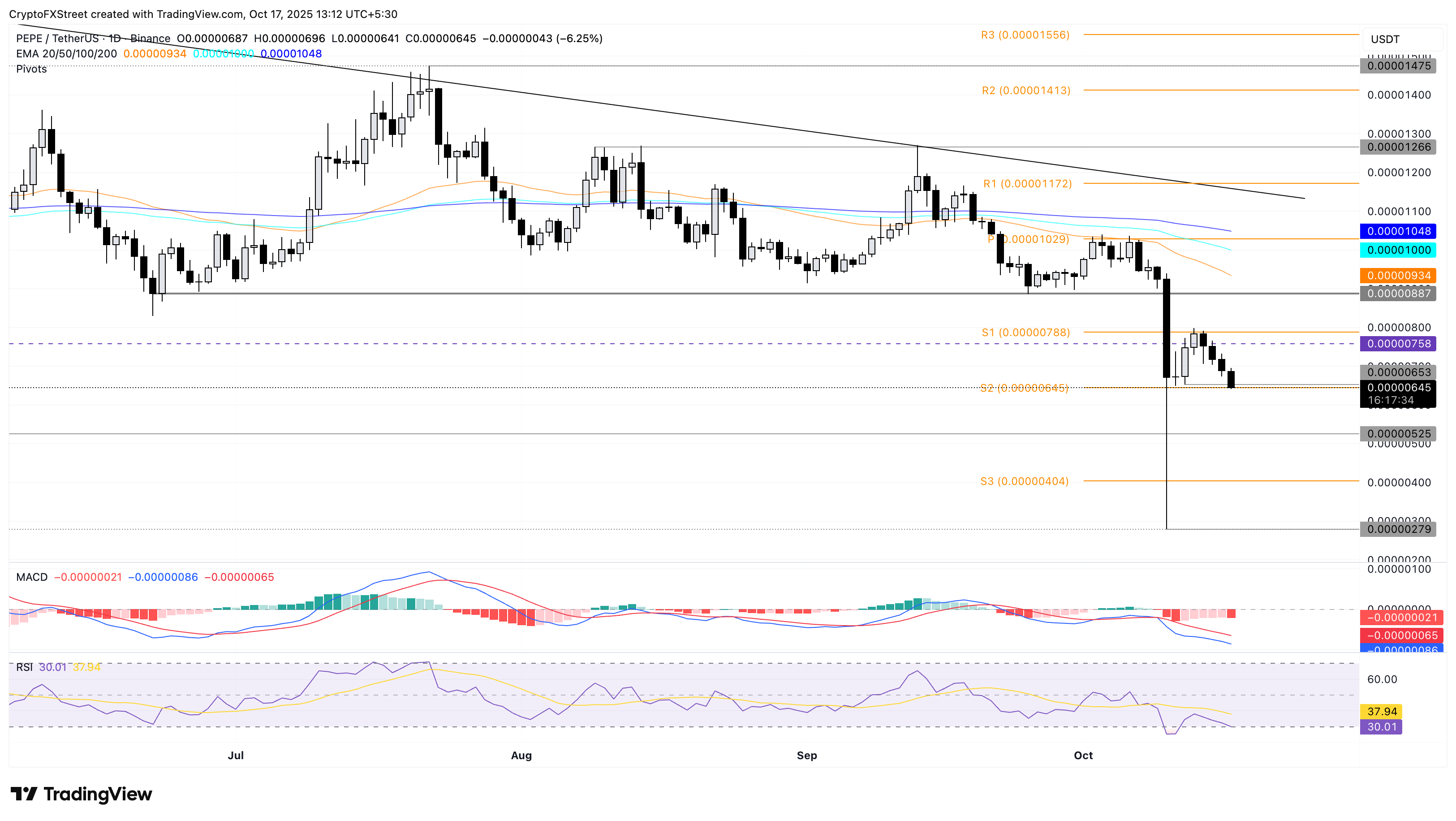The width and height of the screenshot is (1456, 821).
Task: Click the blue 0.00001048 EMA price tag
Action: 1398,231
